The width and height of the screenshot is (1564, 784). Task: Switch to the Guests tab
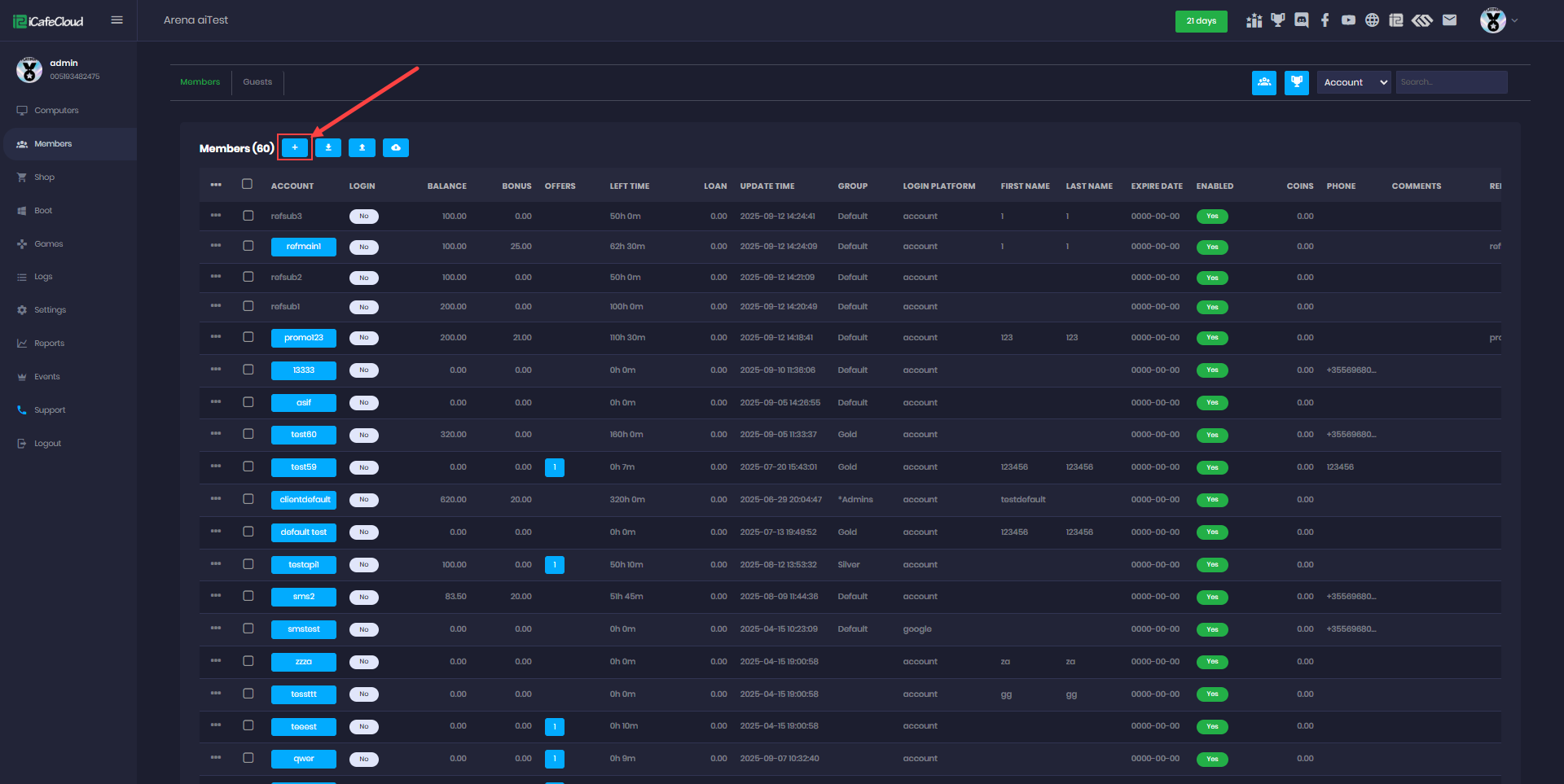point(257,82)
